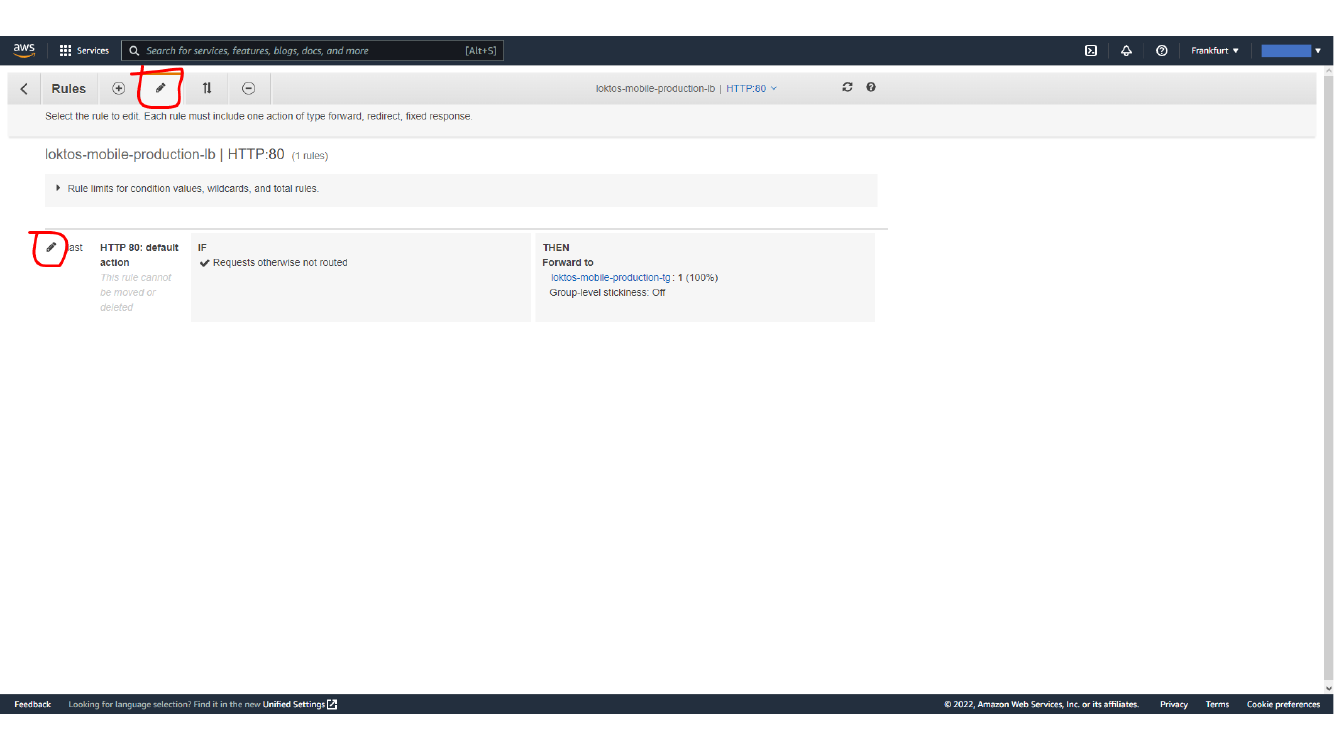Click the reorder rules arrows icon
This screenshot has height=750, width=1334.
207,88
